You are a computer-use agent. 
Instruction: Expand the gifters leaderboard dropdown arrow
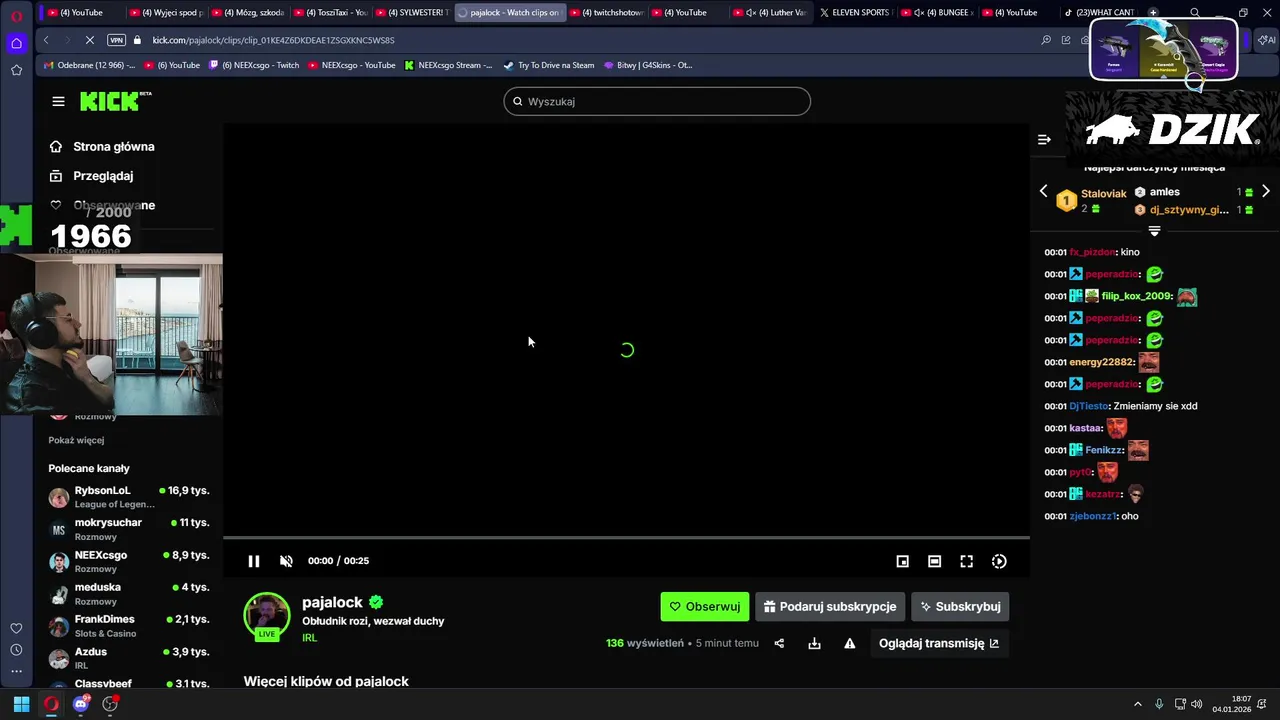click(1154, 231)
